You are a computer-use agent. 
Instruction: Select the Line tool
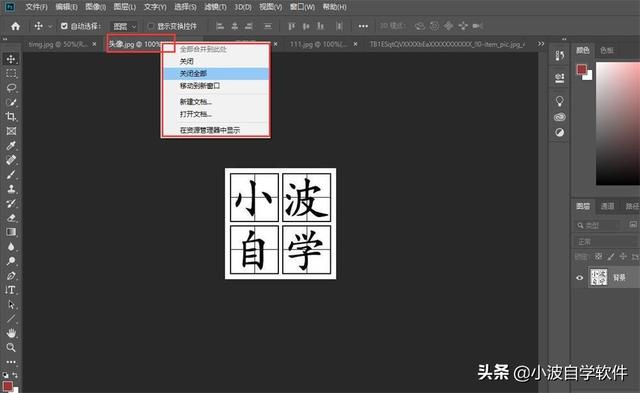point(11,319)
